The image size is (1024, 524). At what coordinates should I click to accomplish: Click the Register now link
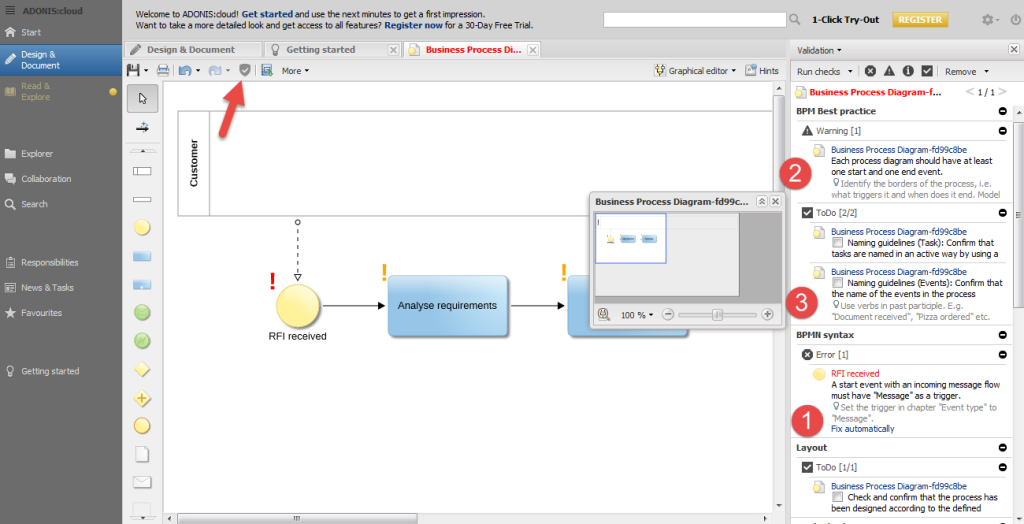tap(413, 25)
